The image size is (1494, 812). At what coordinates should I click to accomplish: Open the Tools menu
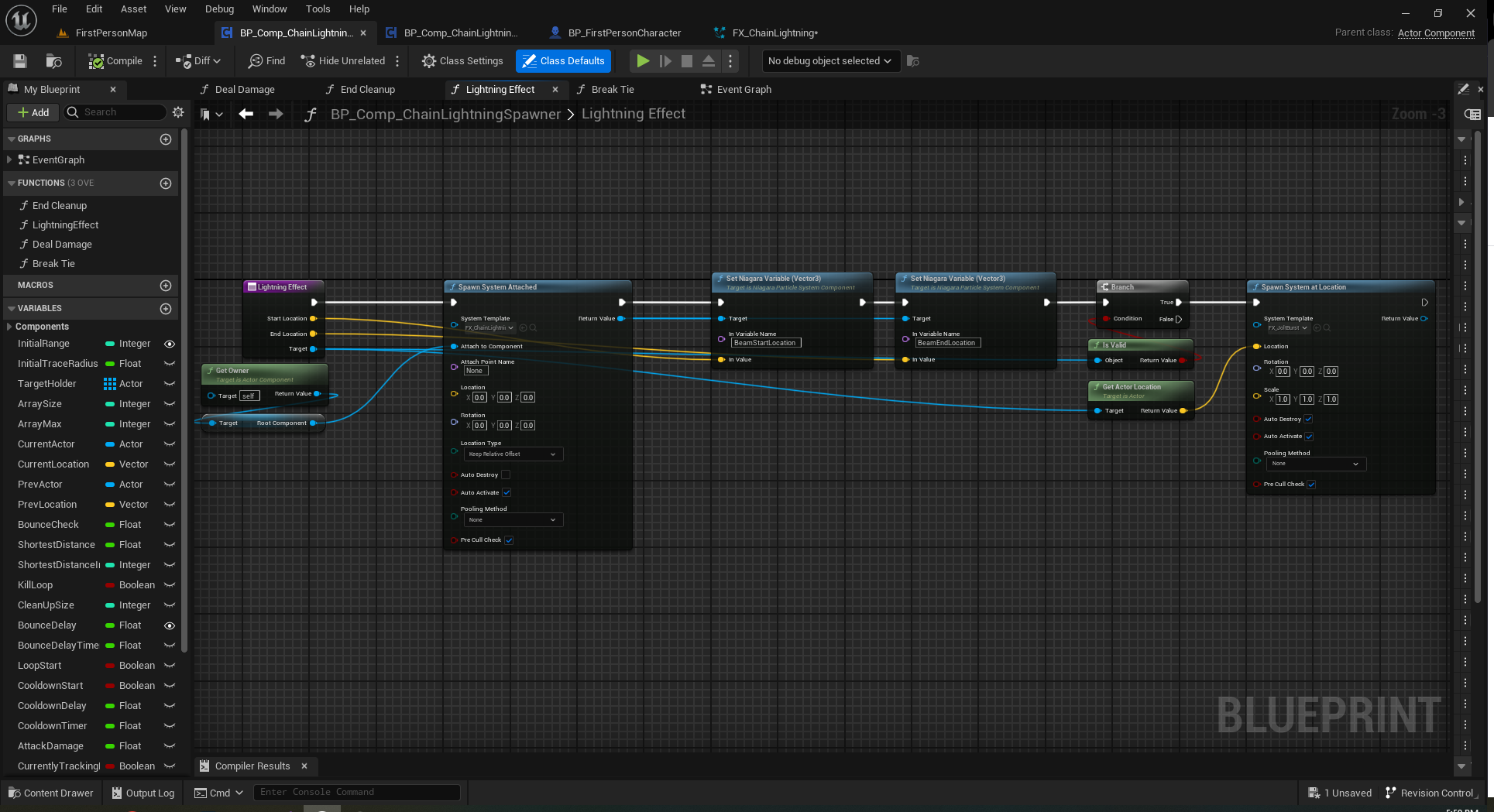pyautogui.click(x=318, y=9)
